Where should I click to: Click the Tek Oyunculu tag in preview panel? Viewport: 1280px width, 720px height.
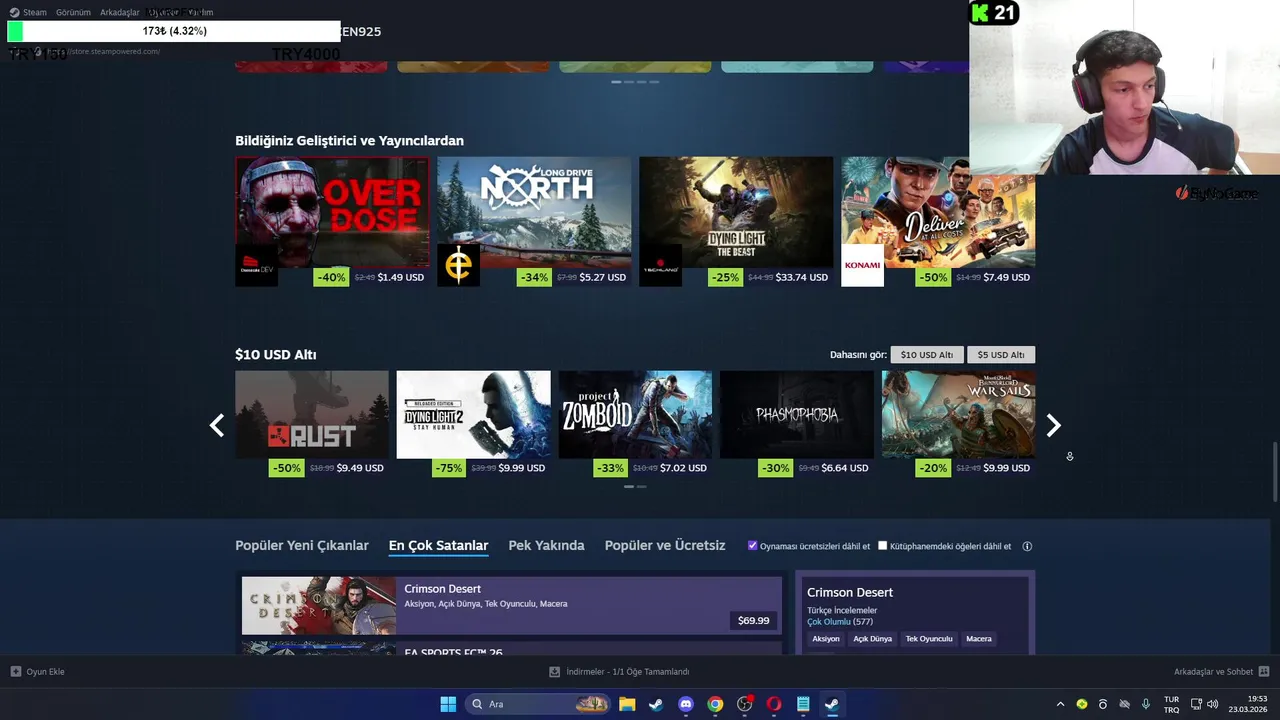(929, 639)
